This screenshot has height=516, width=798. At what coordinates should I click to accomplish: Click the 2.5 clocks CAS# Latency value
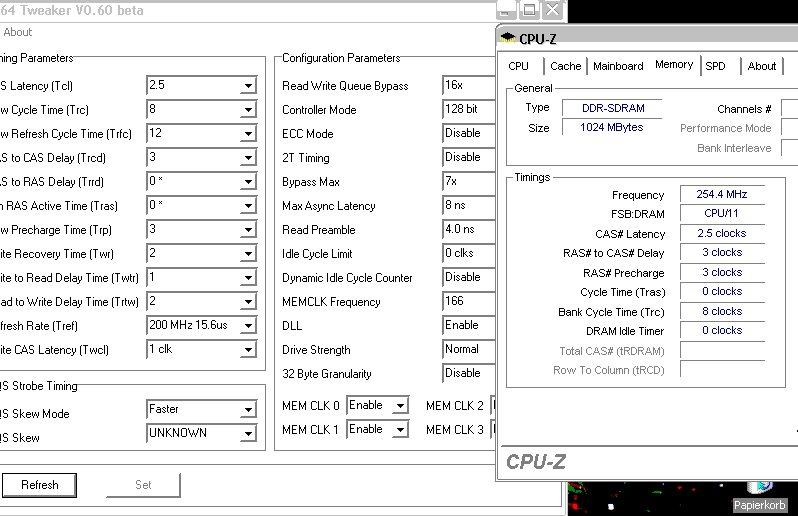722,234
